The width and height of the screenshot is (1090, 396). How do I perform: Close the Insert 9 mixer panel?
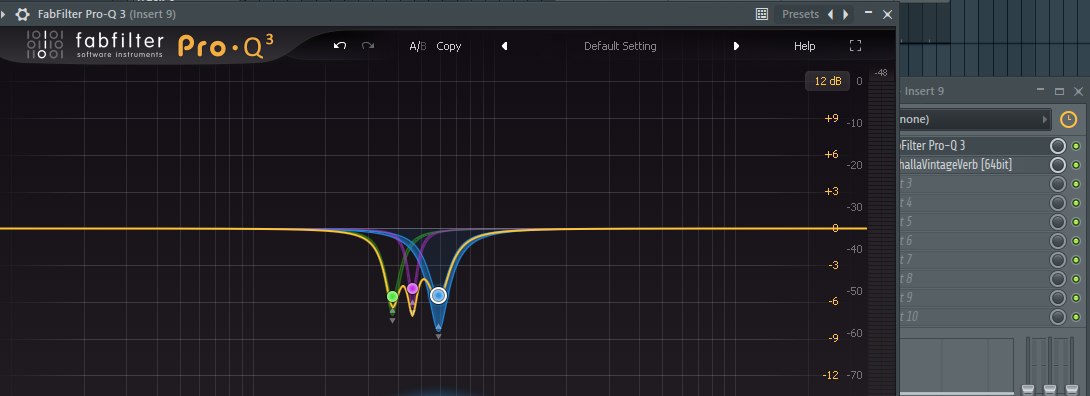(1078, 91)
